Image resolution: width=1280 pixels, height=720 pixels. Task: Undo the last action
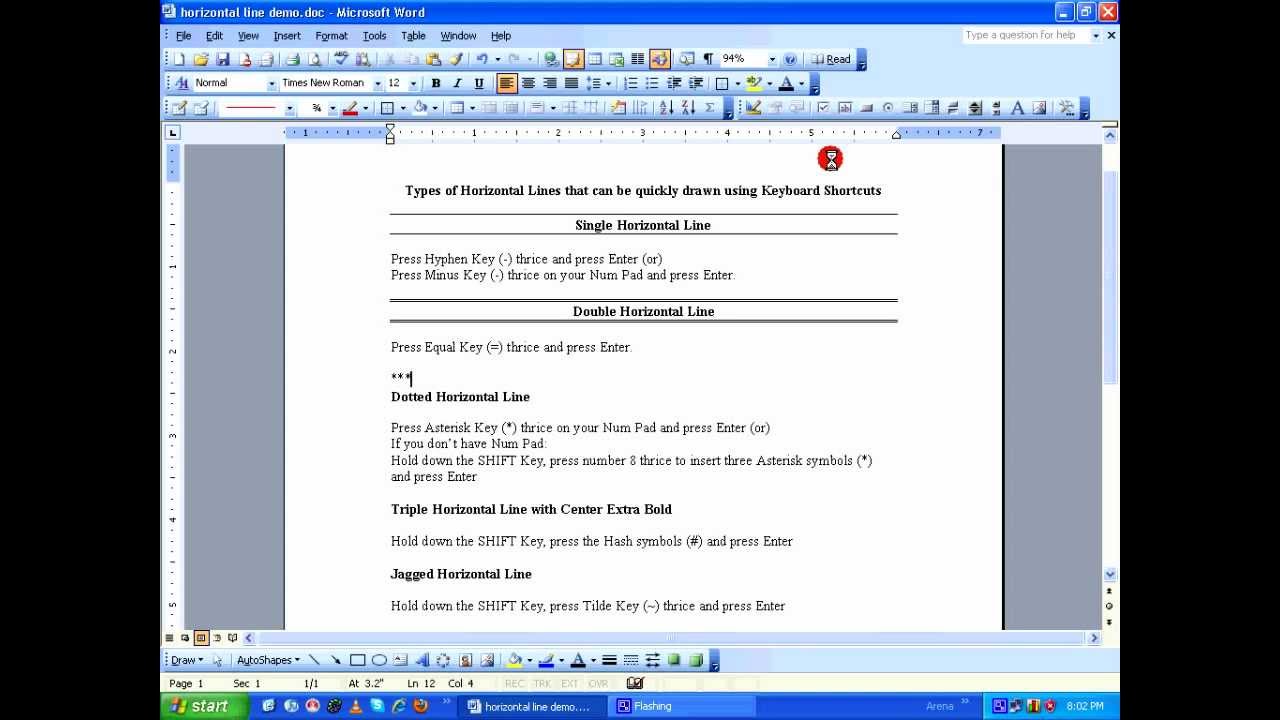[482, 59]
